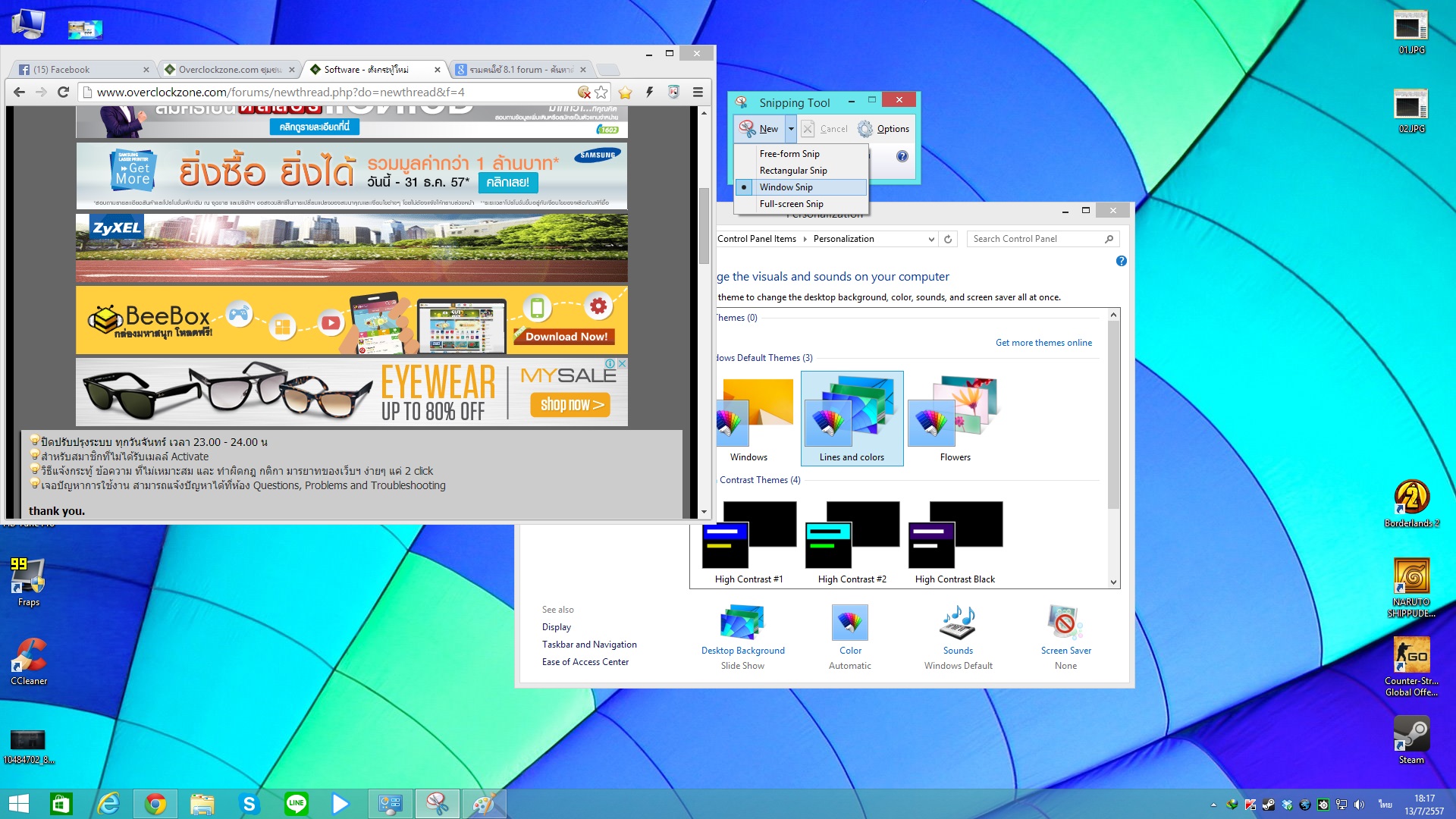This screenshot has width=1456, height=819.
Task: Click the Search Control Panel field
Action: point(1035,239)
